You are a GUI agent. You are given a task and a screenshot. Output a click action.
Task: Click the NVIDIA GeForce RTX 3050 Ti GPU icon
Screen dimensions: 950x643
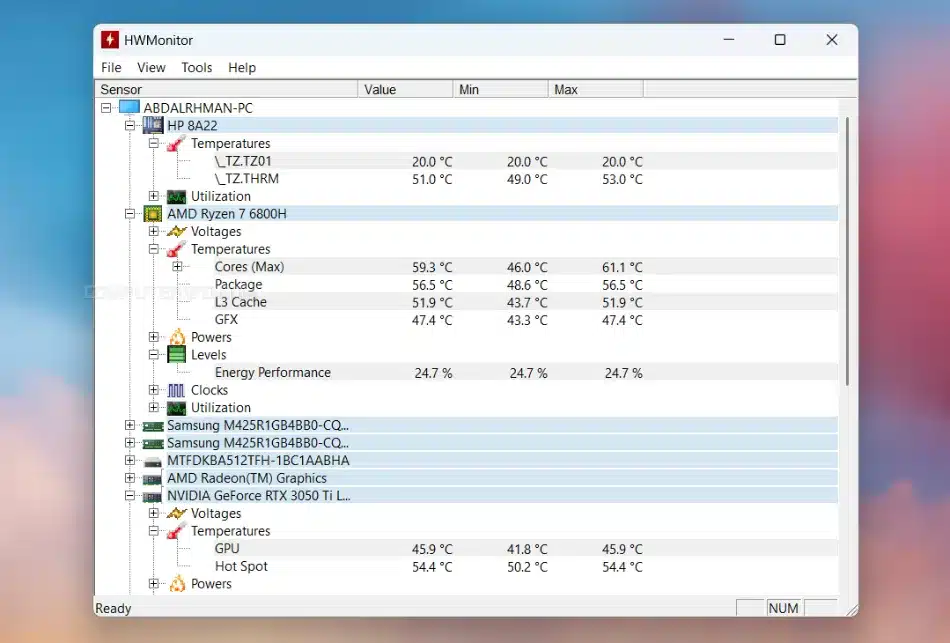pyautogui.click(x=153, y=496)
